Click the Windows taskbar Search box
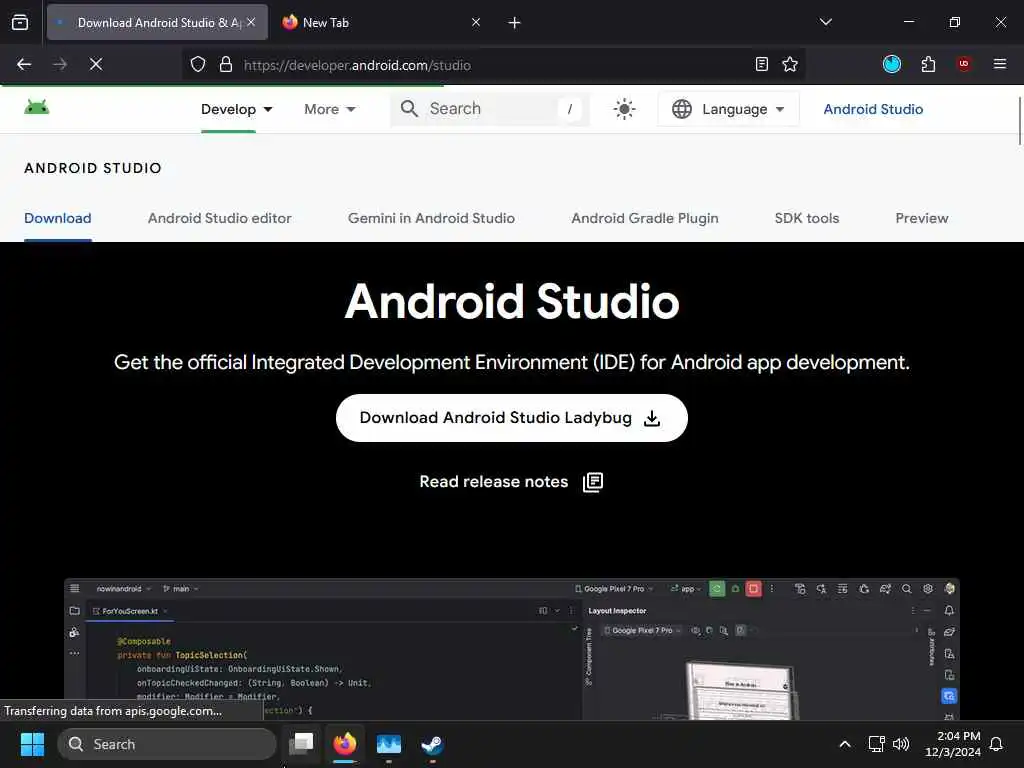This screenshot has width=1024, height=768. [167, 744]
